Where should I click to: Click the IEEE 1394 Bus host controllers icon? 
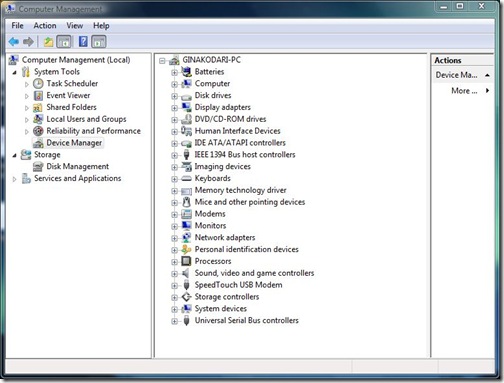[x=186, y=154]
